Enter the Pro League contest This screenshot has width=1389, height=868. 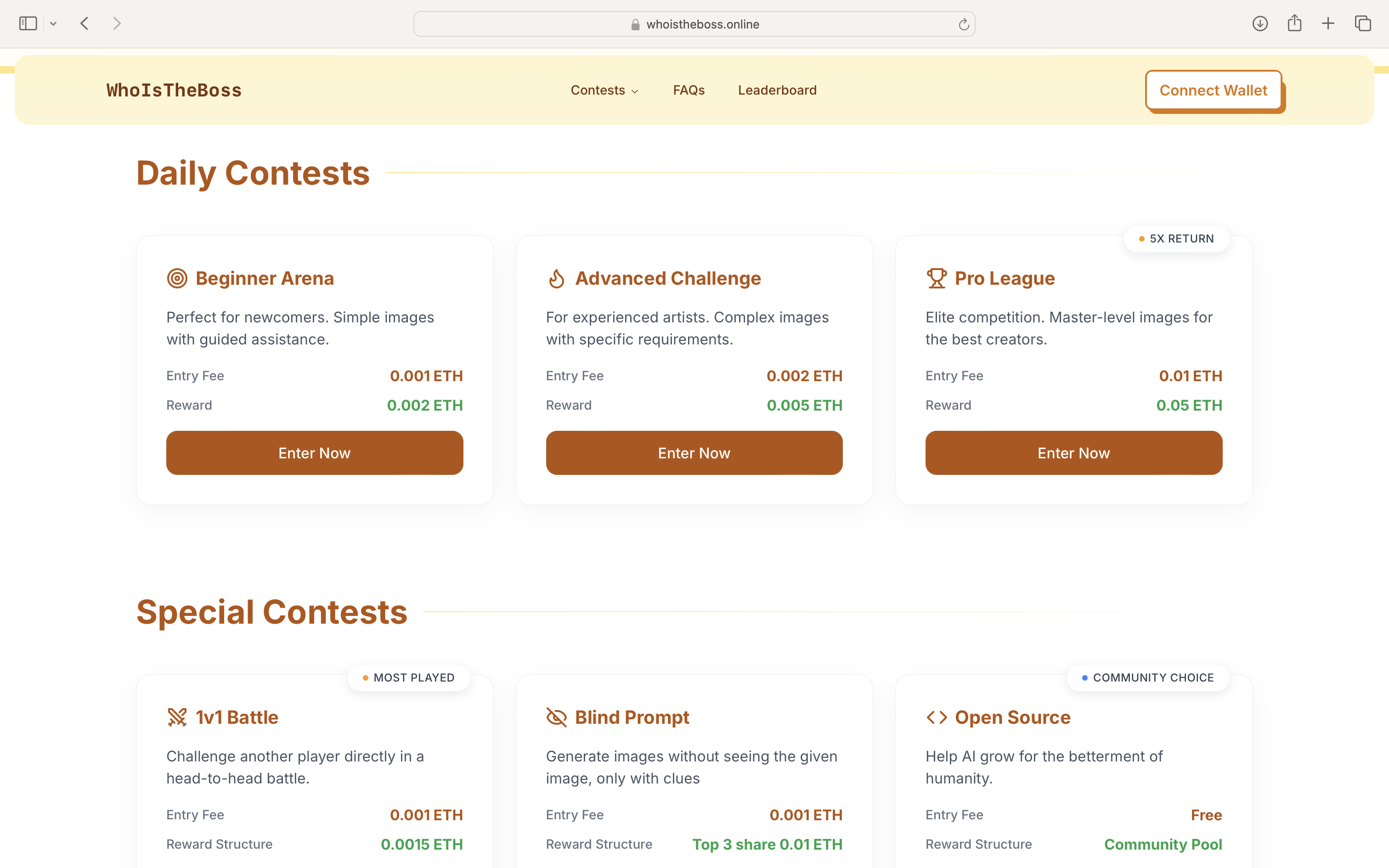point(1073,453)
